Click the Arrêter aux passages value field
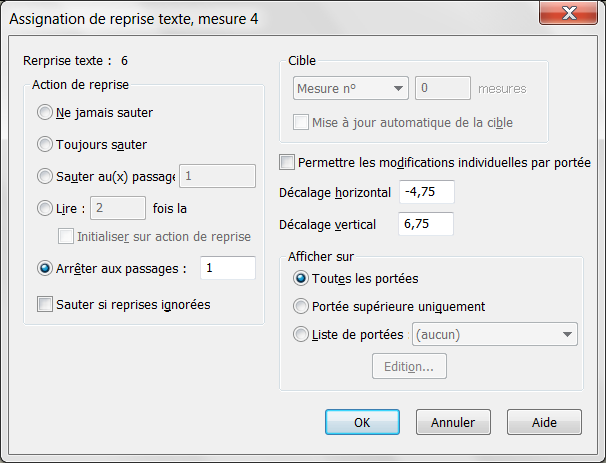This screenshot has width=606, height=463. point(226,268)
